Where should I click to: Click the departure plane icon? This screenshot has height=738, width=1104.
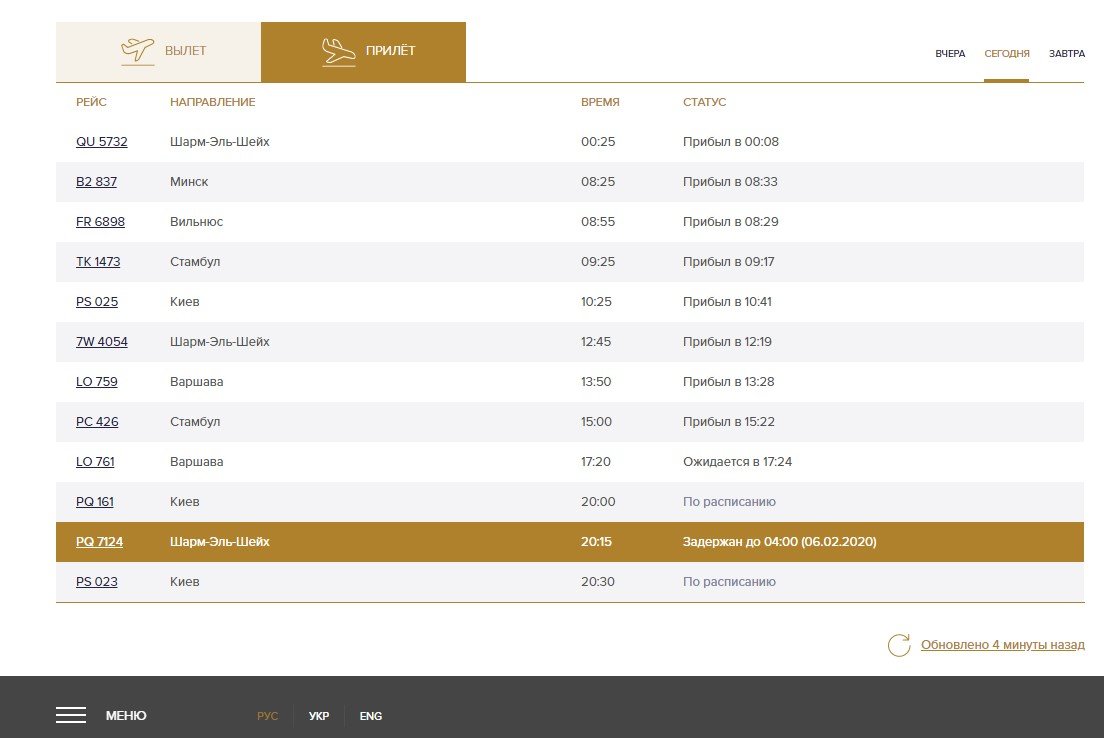[137, 51]
